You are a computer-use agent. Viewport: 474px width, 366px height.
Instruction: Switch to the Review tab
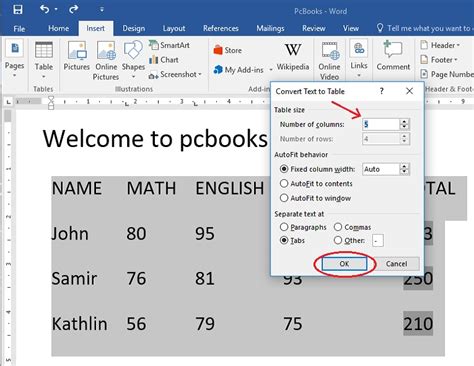point(314,29)
